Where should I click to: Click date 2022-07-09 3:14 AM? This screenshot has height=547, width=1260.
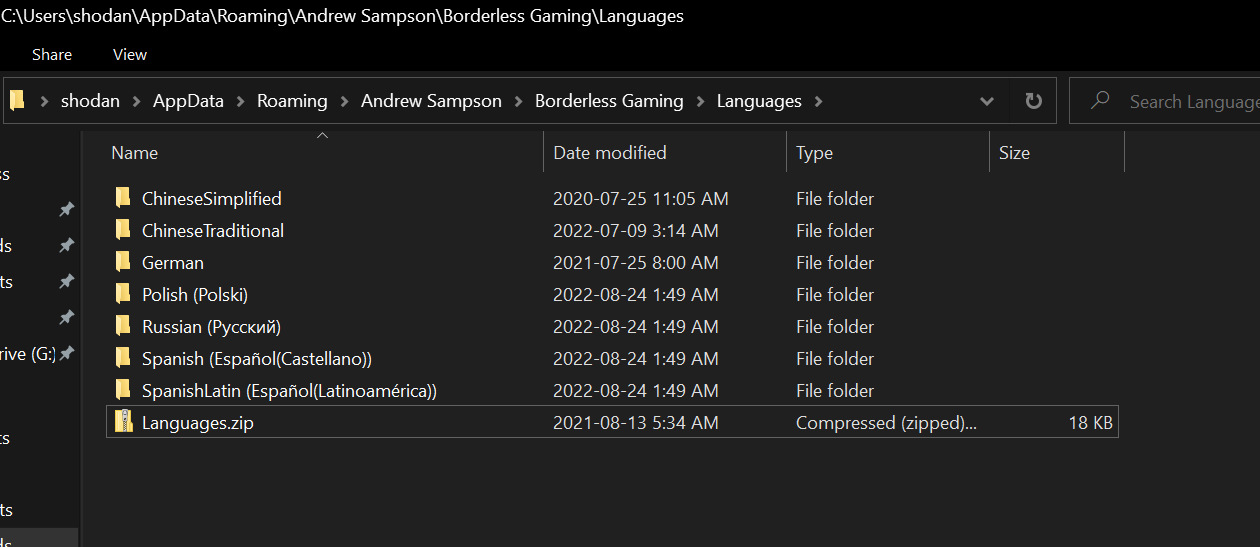(x=636, y=230)
